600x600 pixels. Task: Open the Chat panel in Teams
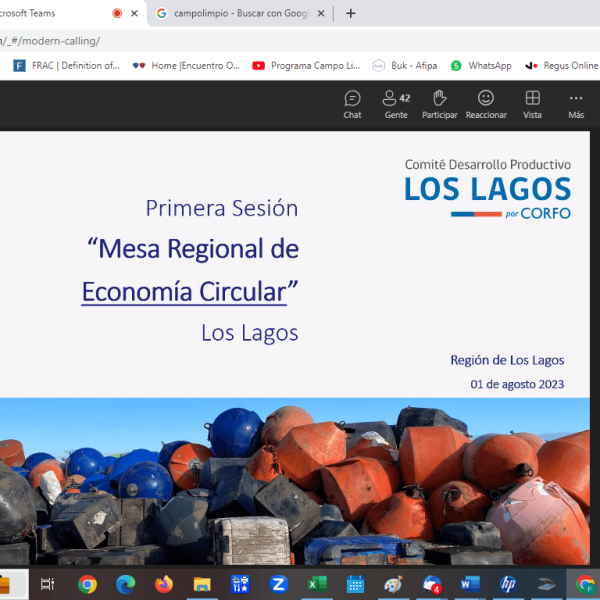352,104
